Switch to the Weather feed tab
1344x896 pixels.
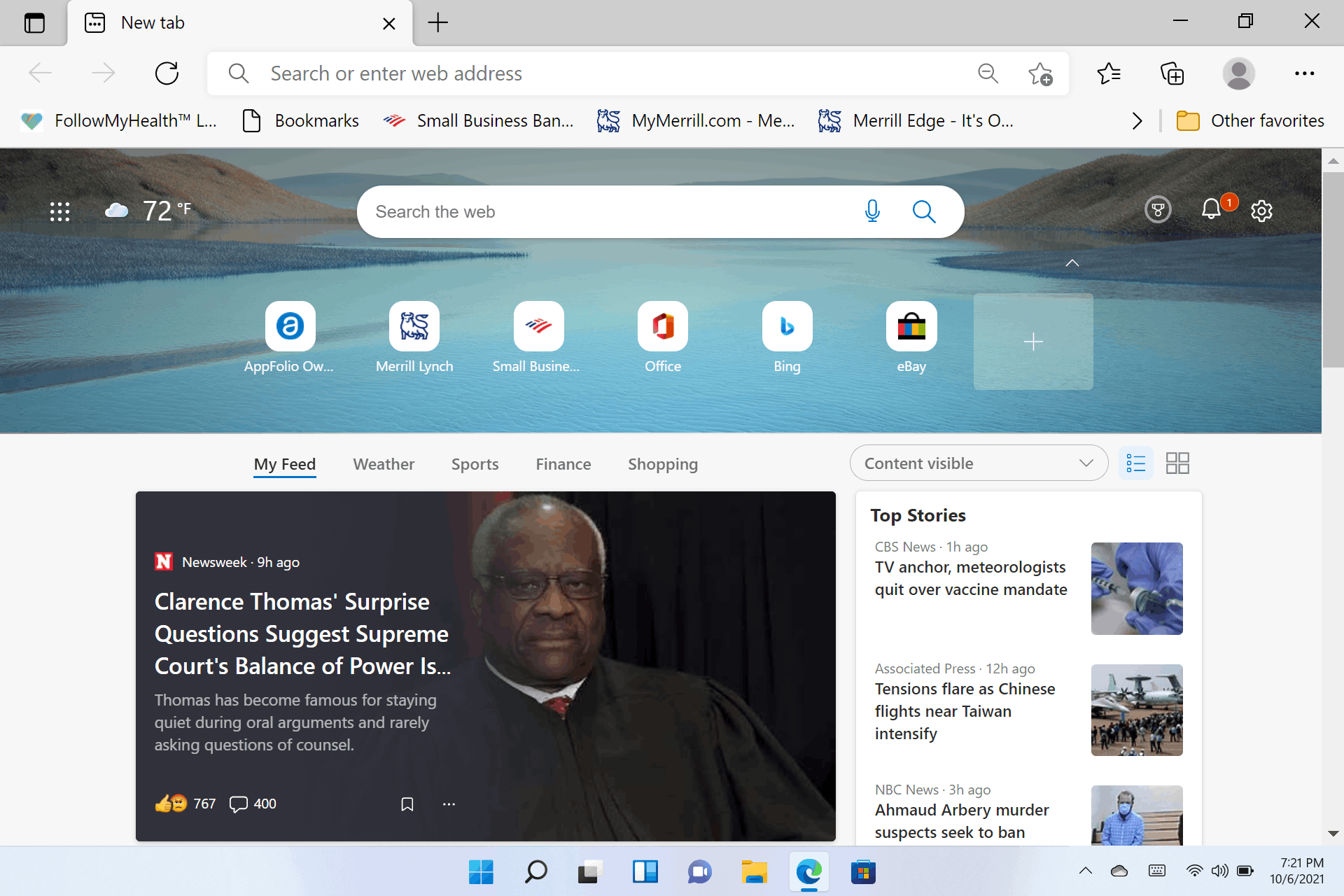tap(384, 464)
